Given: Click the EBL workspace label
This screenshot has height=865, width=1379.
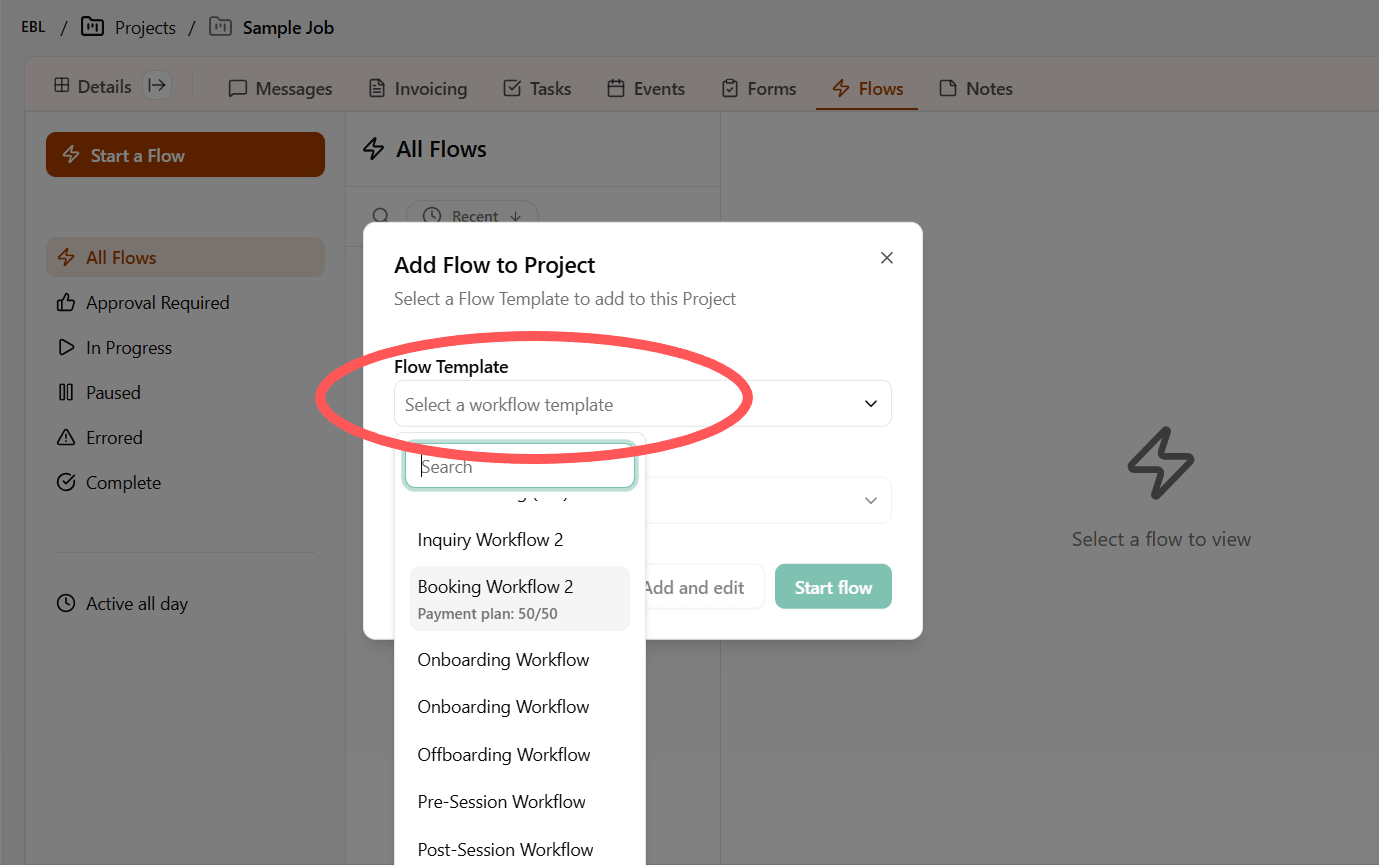Looking at the screenshot, I should 33,27.
